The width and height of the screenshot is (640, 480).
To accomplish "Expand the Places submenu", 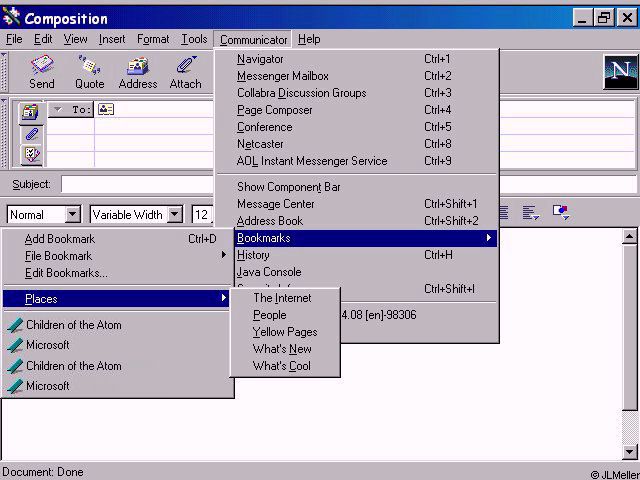I will (118, 299).
